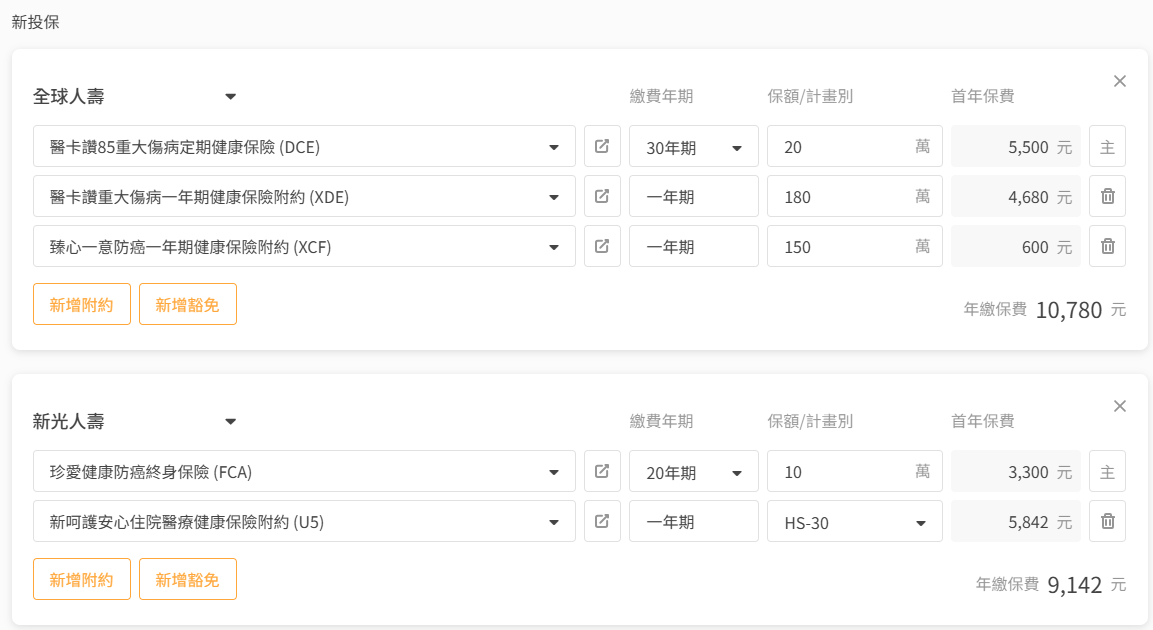This screenshot has height=630, width=1153.
Task: Open external link for 臻心一意防癌一年期健康保險附約 (XCF)
Action: click(602, 246)
